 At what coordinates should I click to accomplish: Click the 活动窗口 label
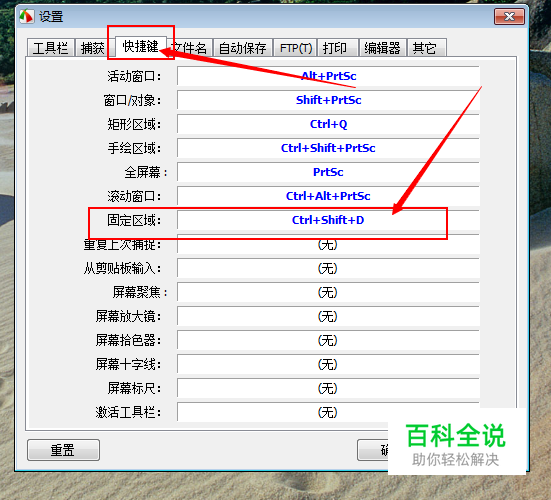134,76
